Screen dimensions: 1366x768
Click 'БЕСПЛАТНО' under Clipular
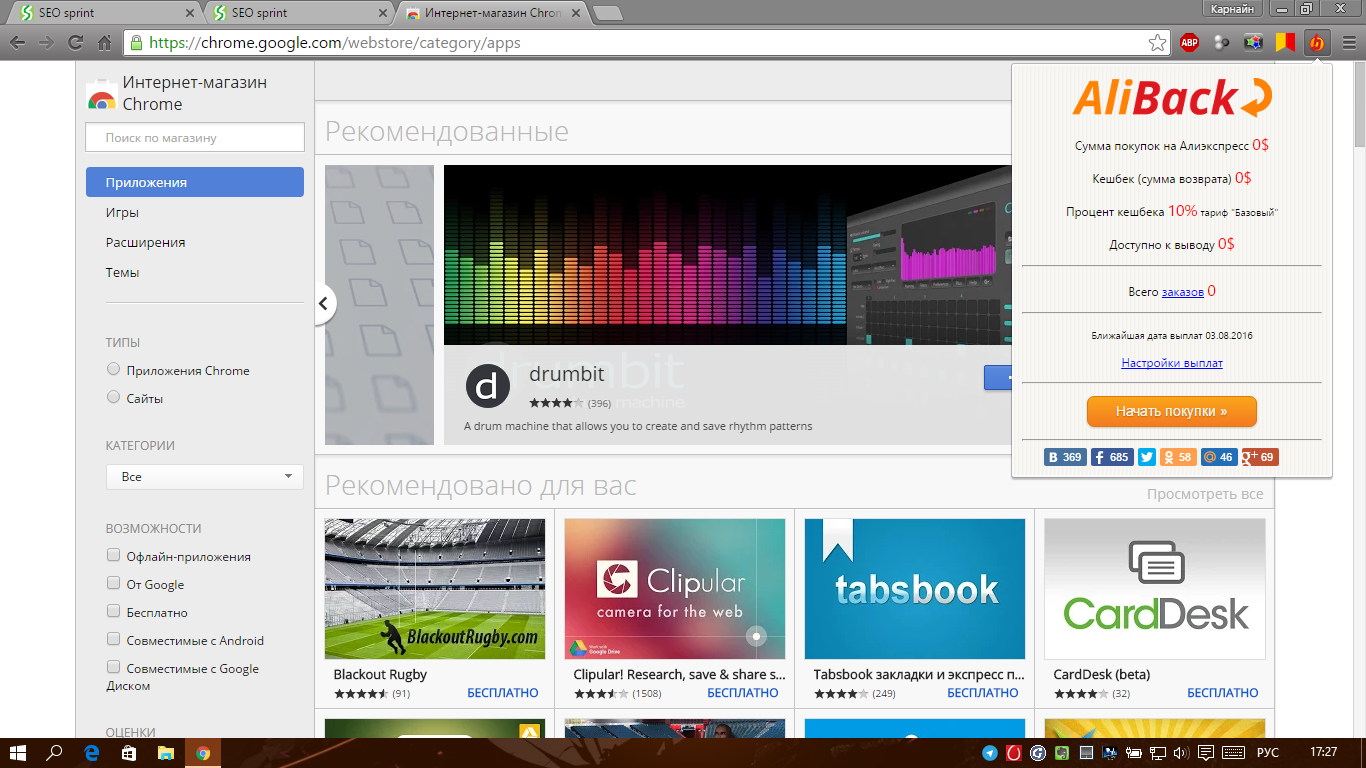pos(743,693)
